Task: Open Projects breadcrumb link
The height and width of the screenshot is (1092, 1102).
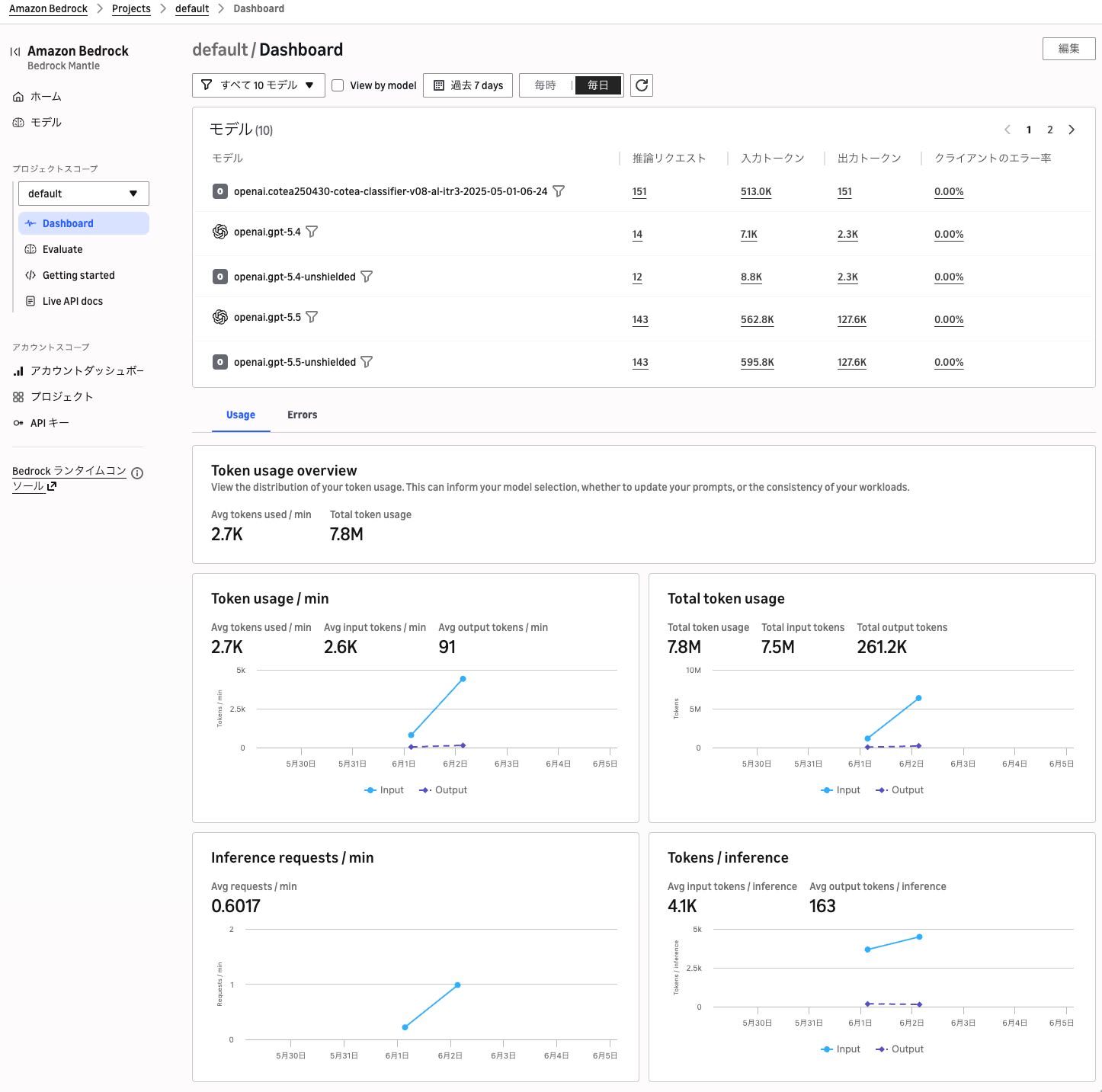Action: (131, 8)
